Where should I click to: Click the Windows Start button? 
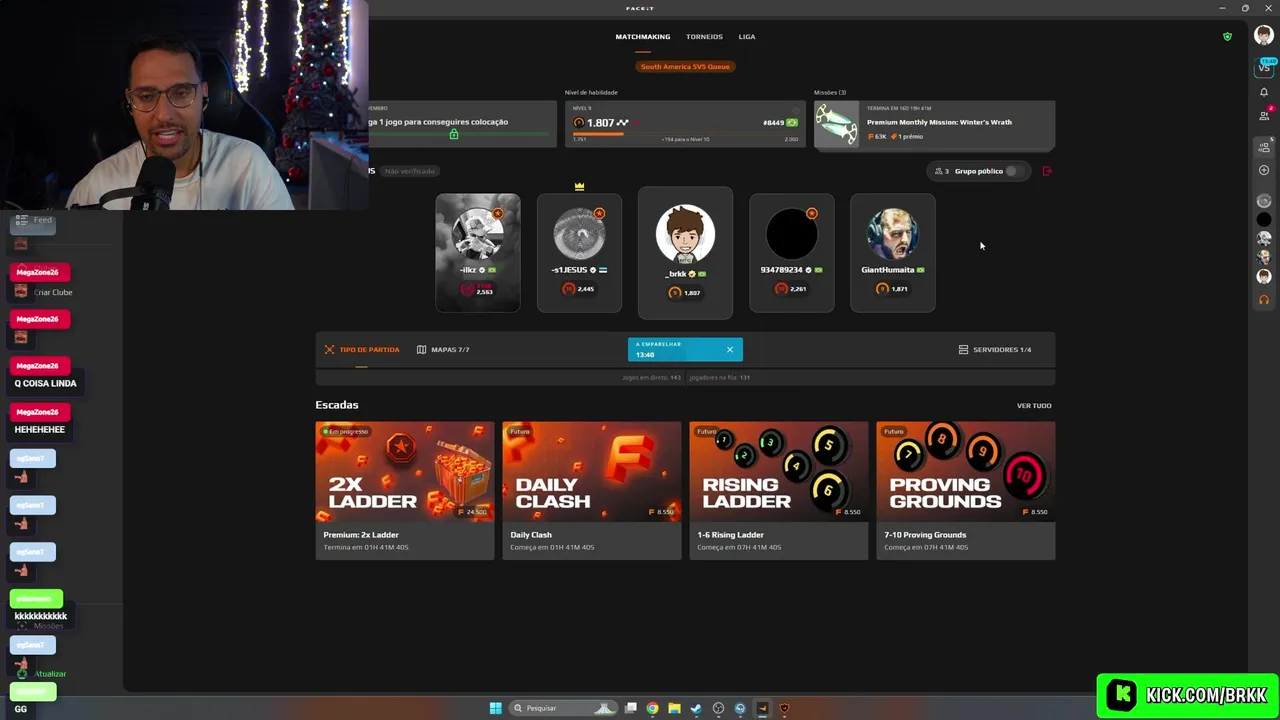495,708
